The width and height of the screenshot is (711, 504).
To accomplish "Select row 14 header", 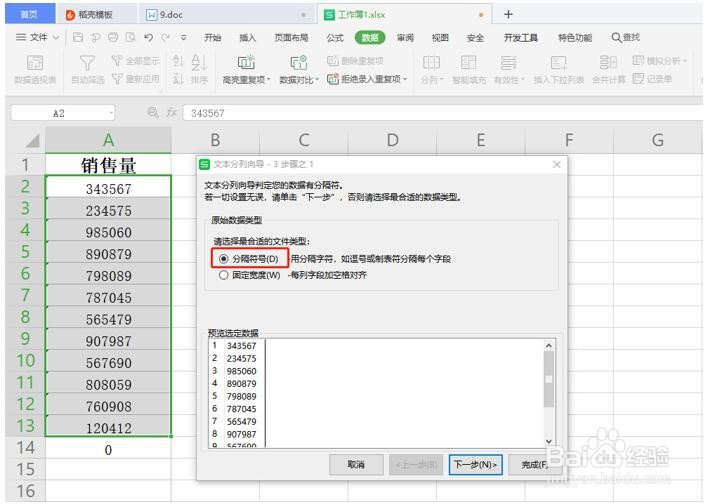I will coord(25,448).
